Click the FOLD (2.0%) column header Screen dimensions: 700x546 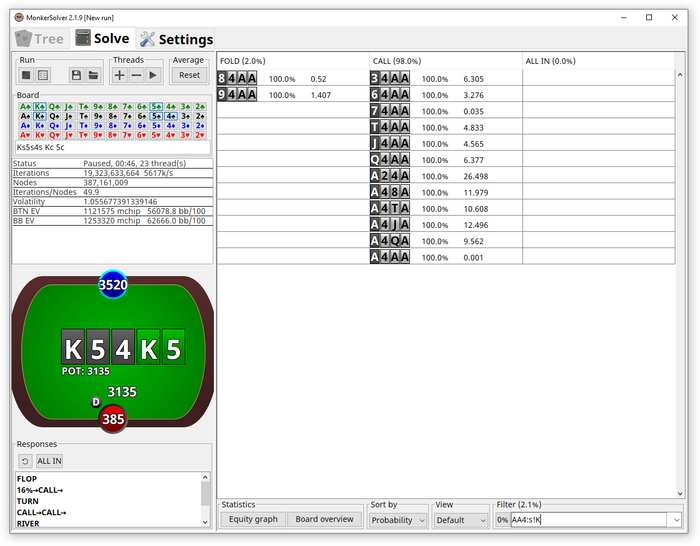point(293,61)
